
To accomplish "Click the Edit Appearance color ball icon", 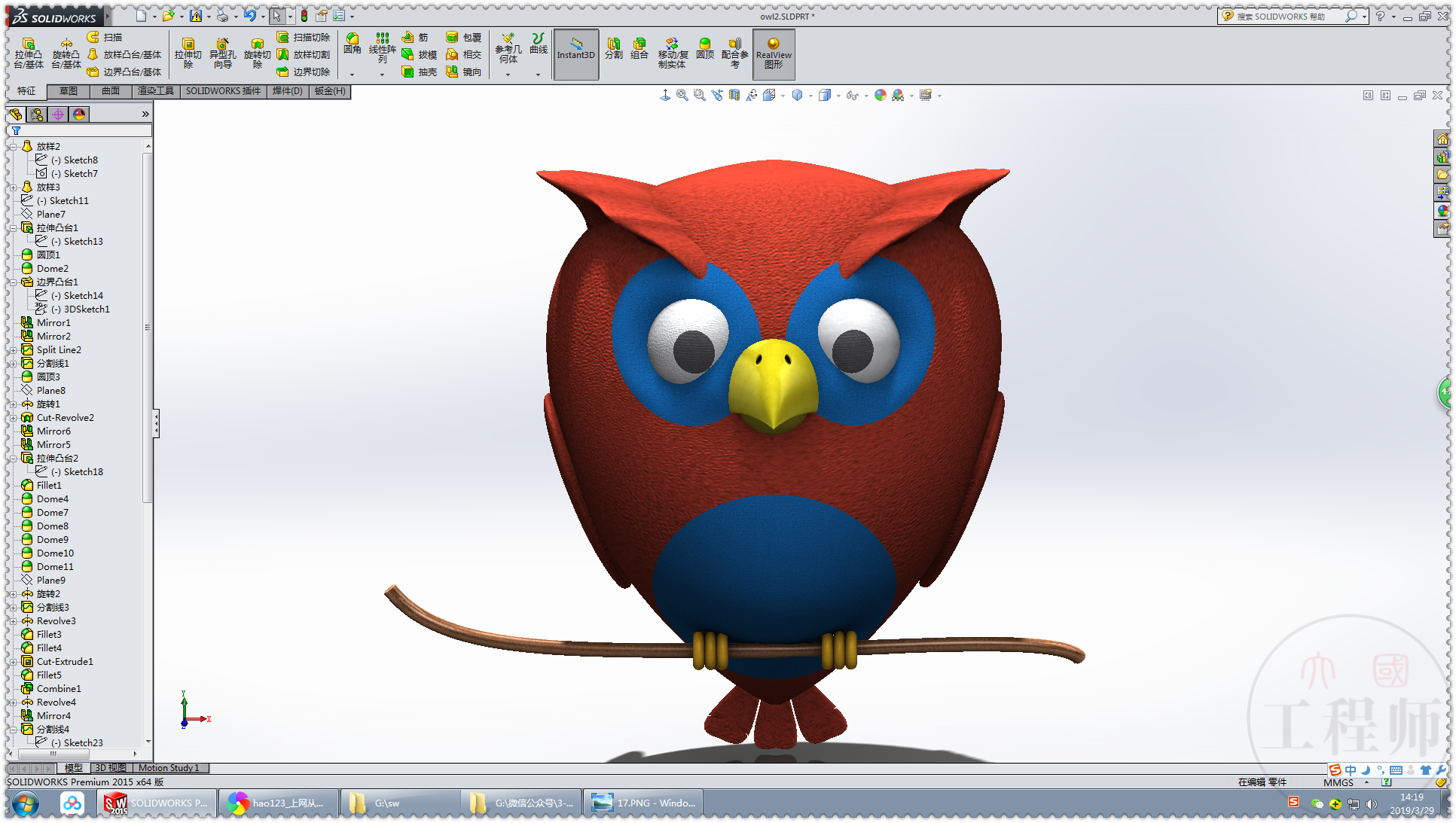I will 880,96.
